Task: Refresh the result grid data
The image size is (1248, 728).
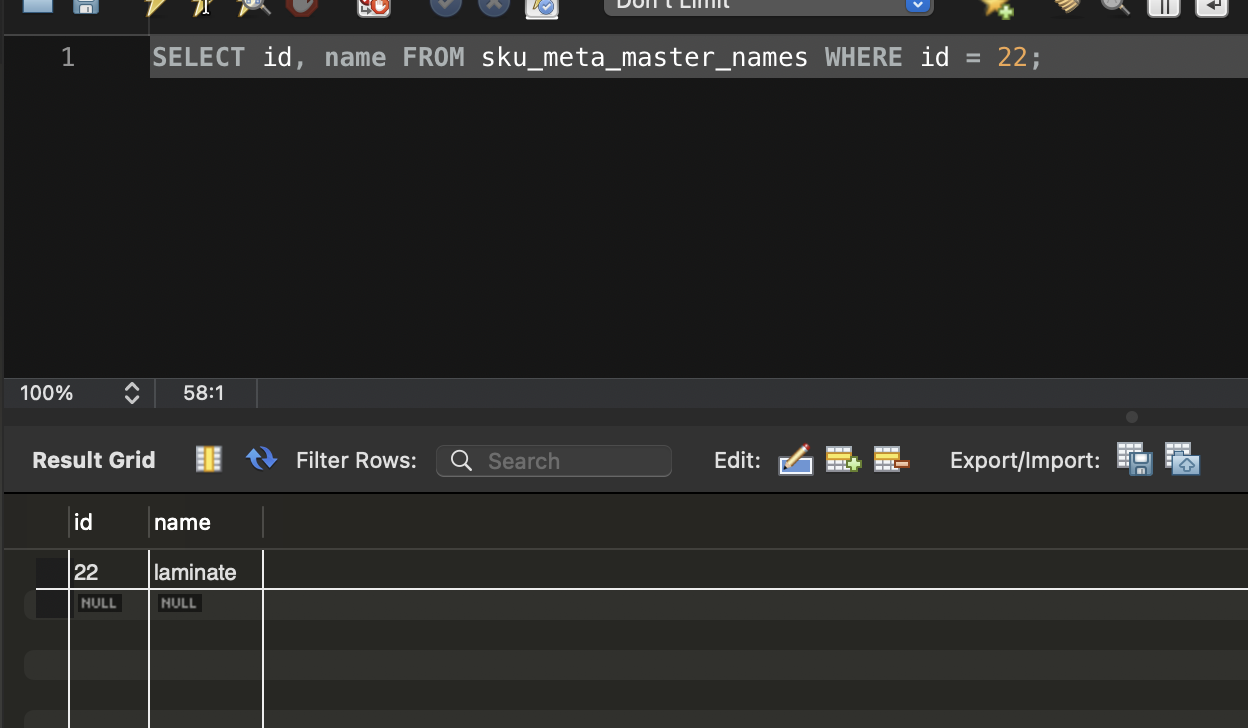Action: pos(261,459)
